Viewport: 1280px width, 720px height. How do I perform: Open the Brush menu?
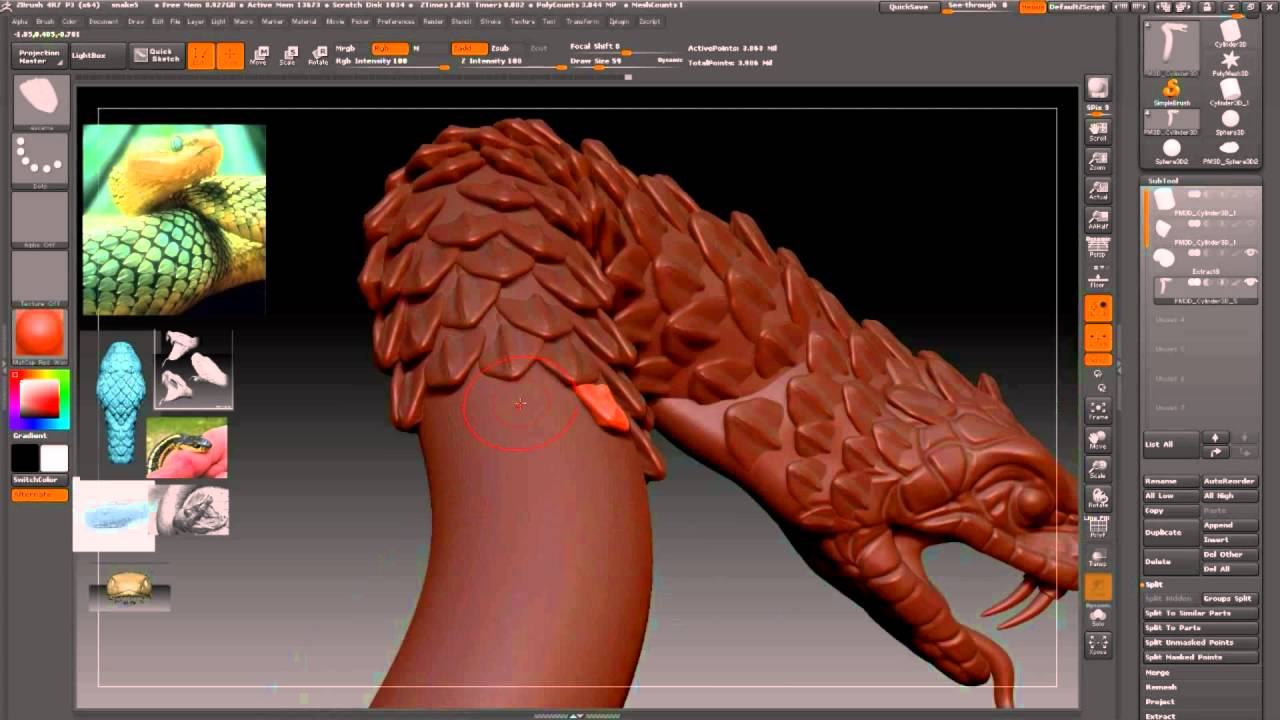45,21
